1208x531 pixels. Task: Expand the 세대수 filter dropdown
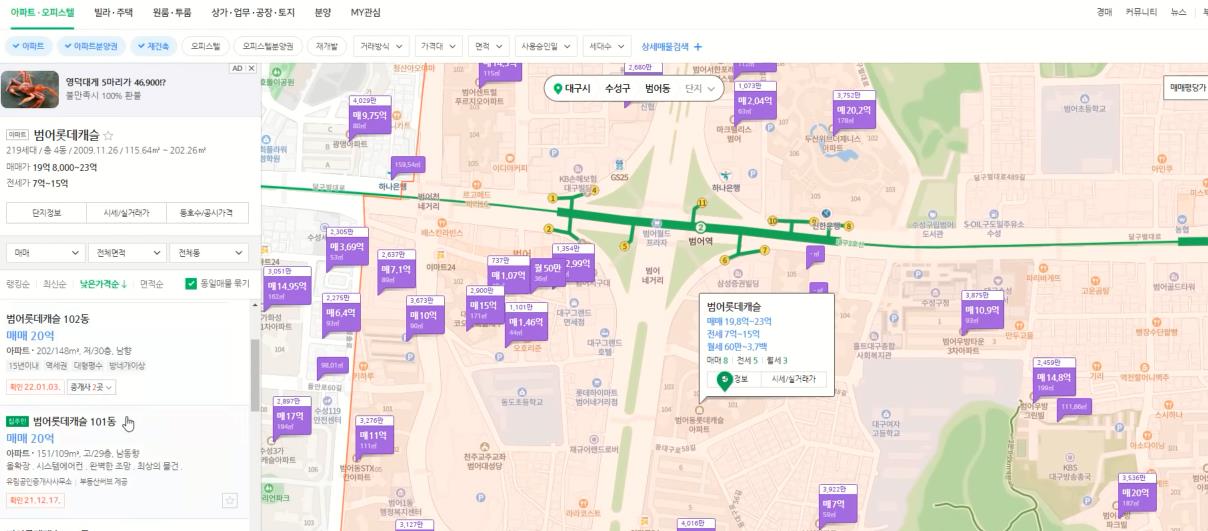(606, 46)
